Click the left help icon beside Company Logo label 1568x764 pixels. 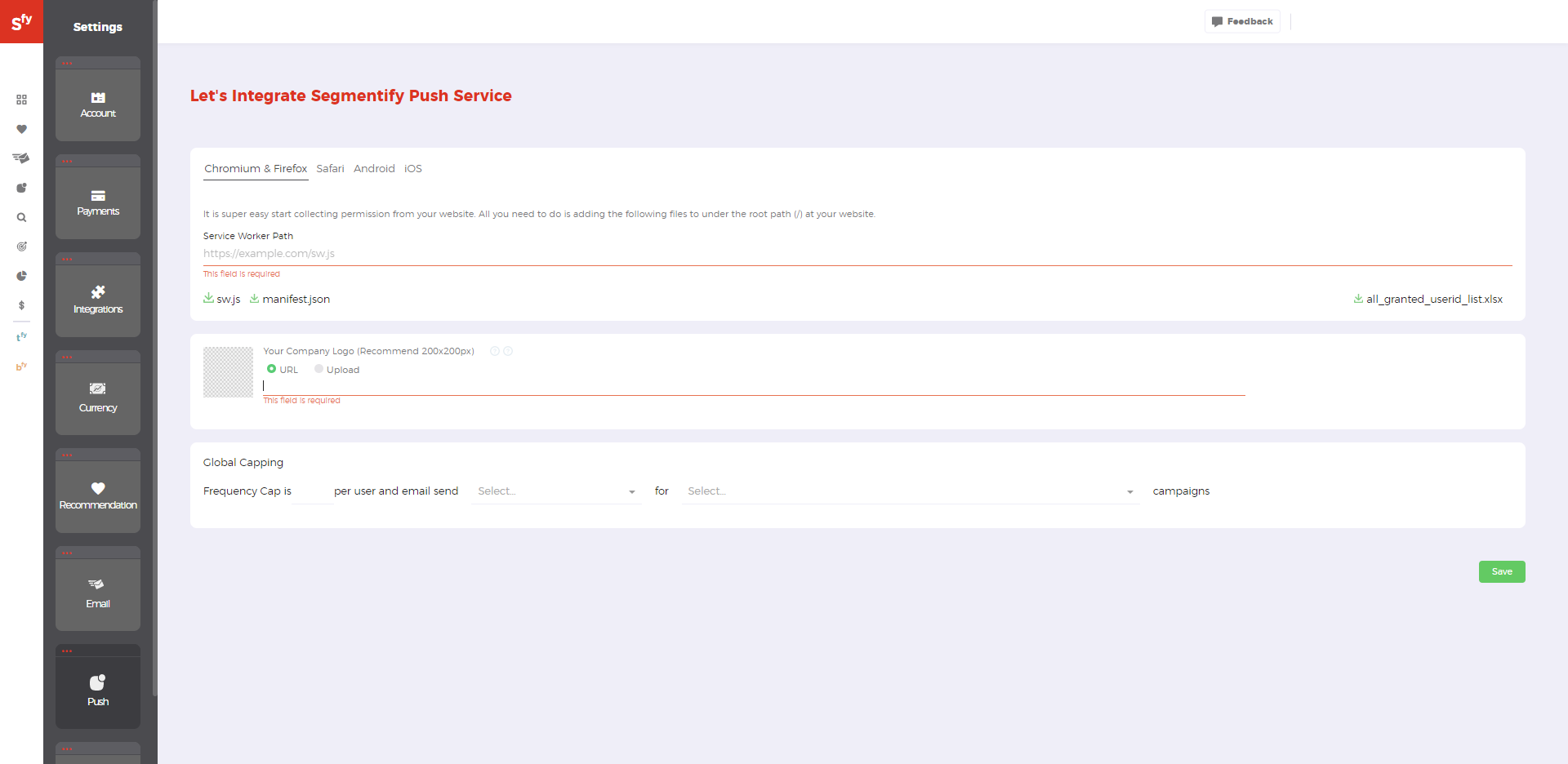pyautogui.click(x=495, y=351)
